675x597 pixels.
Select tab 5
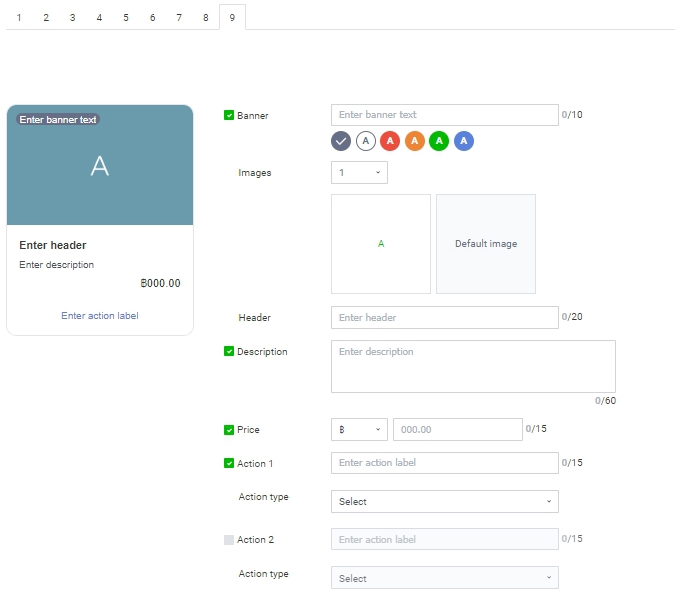pyautogui.click(x=126, y=18)
